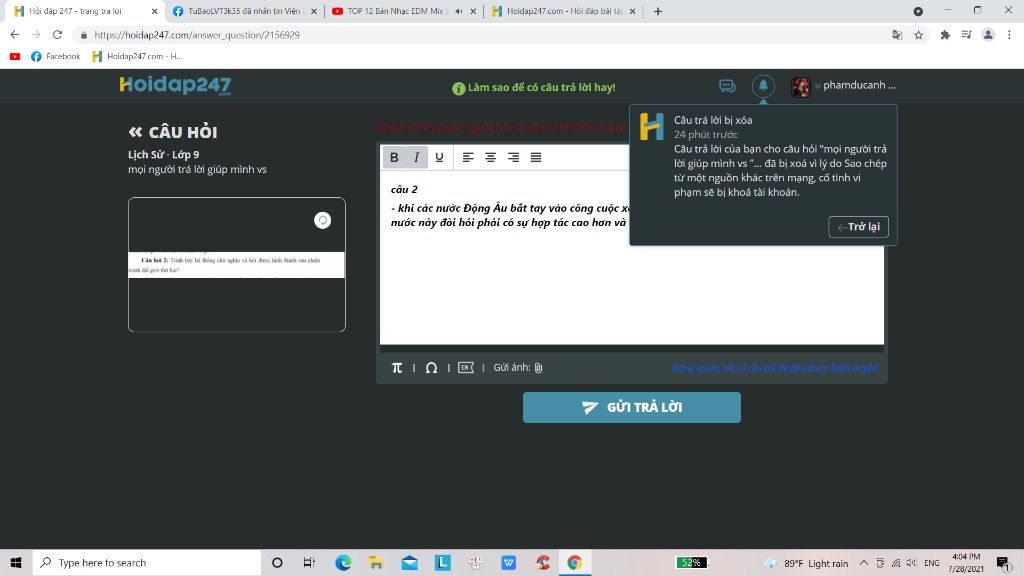Viewport: 1024px width, 576px height.
Task: Show hidden system tray icons
Action: tap(863, 562)
